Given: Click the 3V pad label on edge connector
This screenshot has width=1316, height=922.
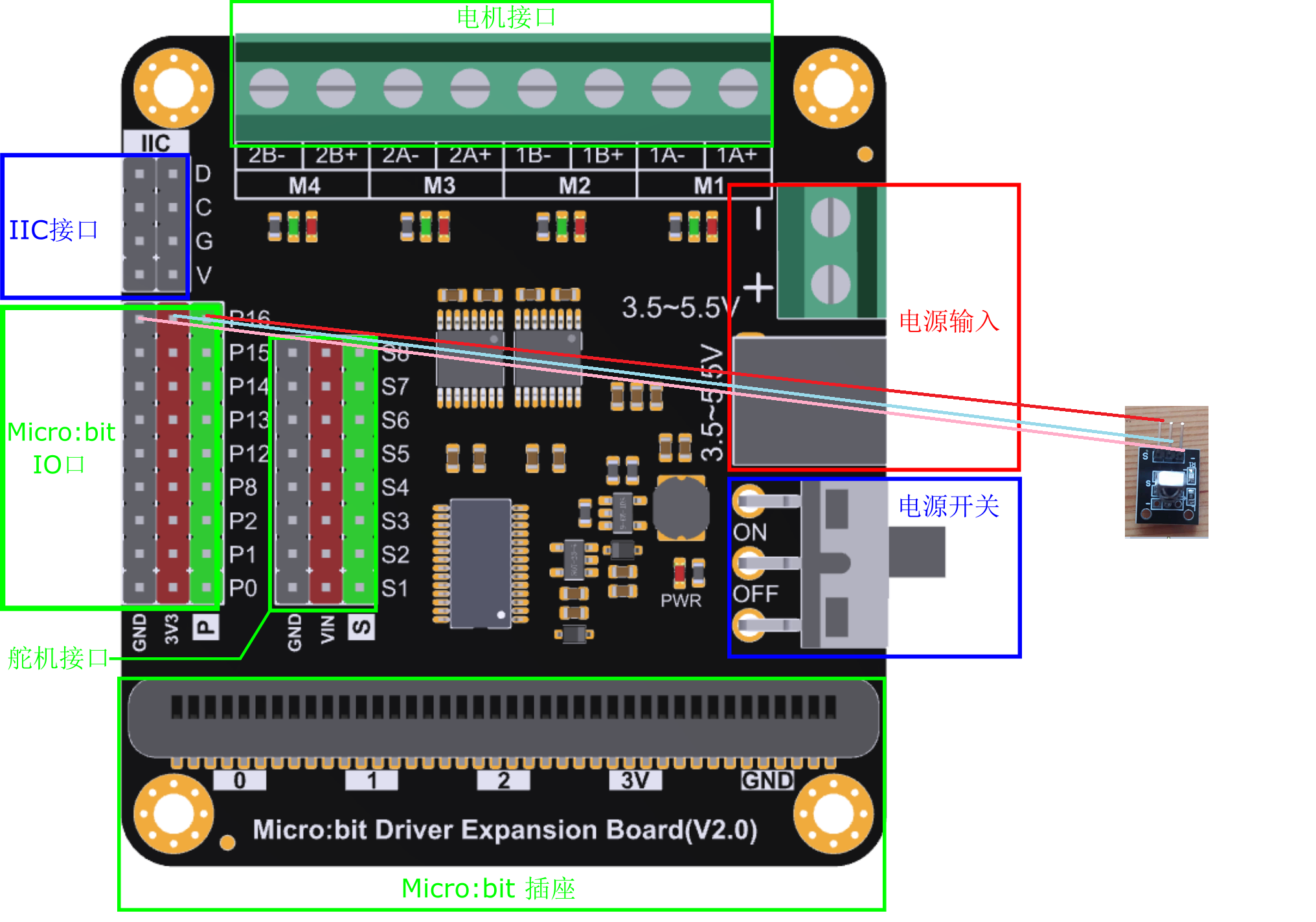Looking at the screenshot, I should point(635,780).
